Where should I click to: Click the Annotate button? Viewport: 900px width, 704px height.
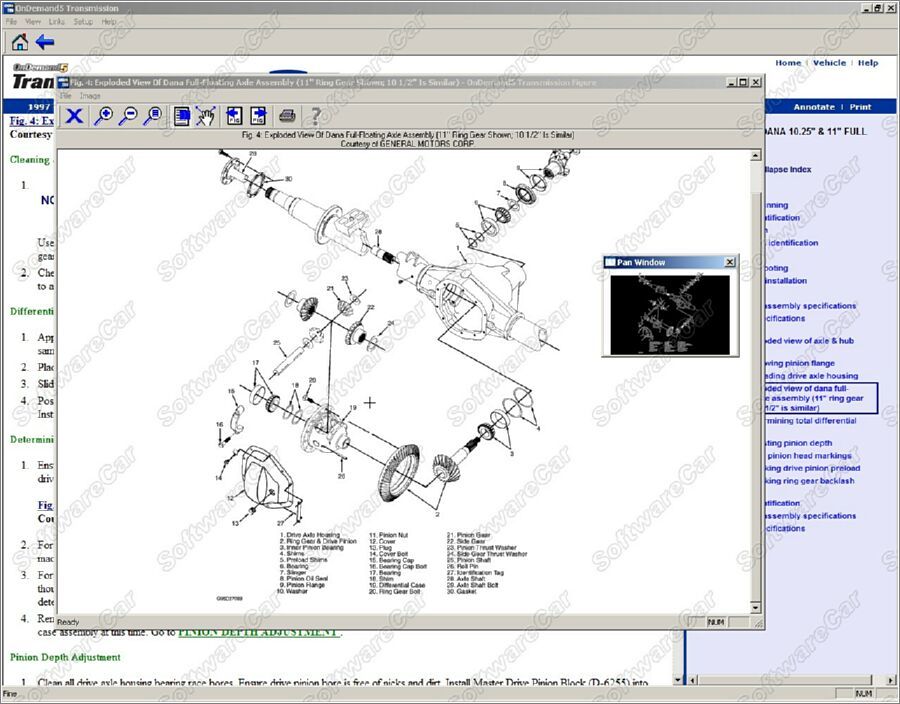point(813,107)
